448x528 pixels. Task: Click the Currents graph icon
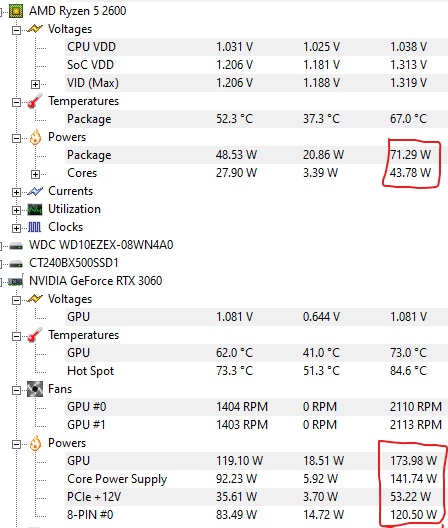click(x=35, y=191)
